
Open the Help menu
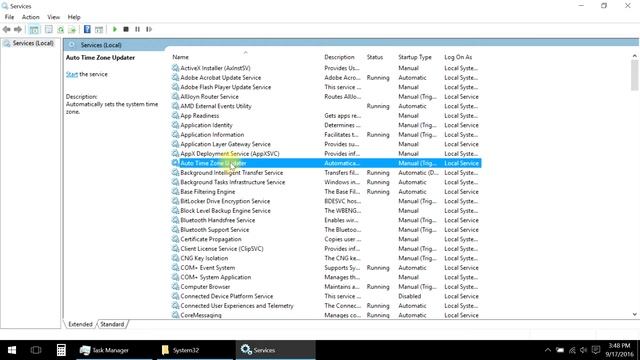pos(74,17)
